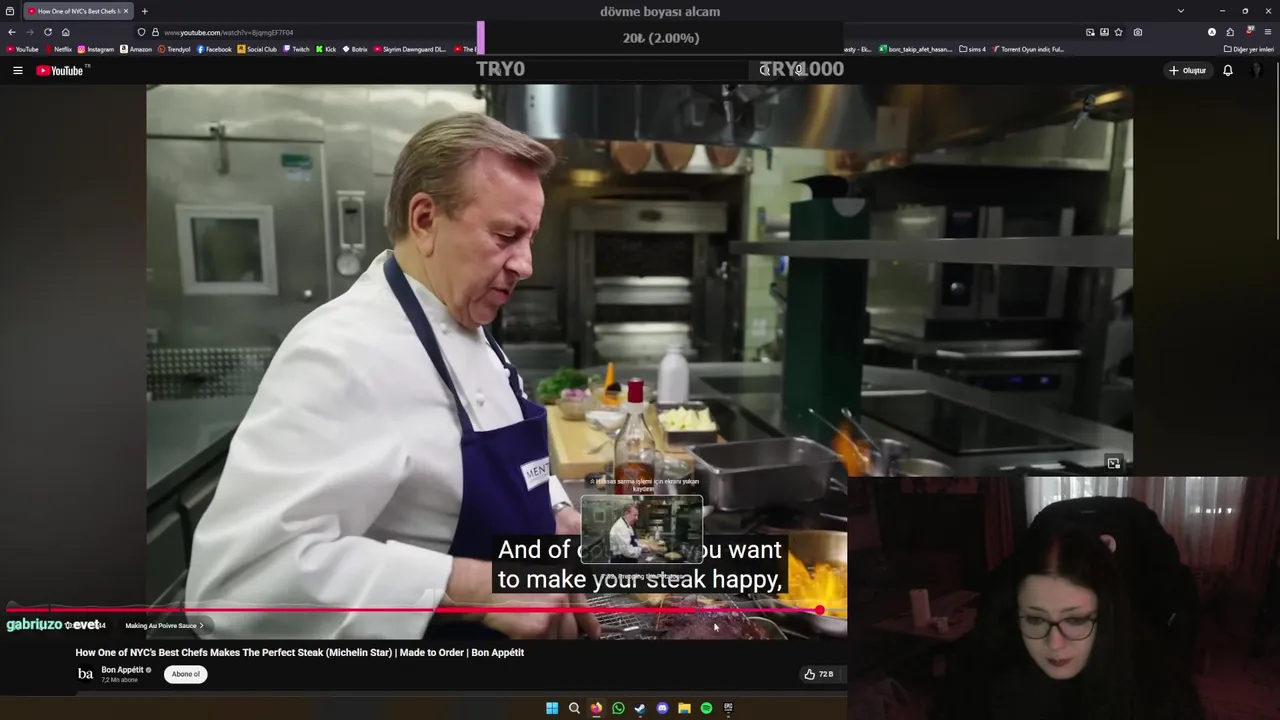The height and width of the screenshot is (720, 1280).
Task: Open Steam from the taskbar
Action: [x=640, y=708]
